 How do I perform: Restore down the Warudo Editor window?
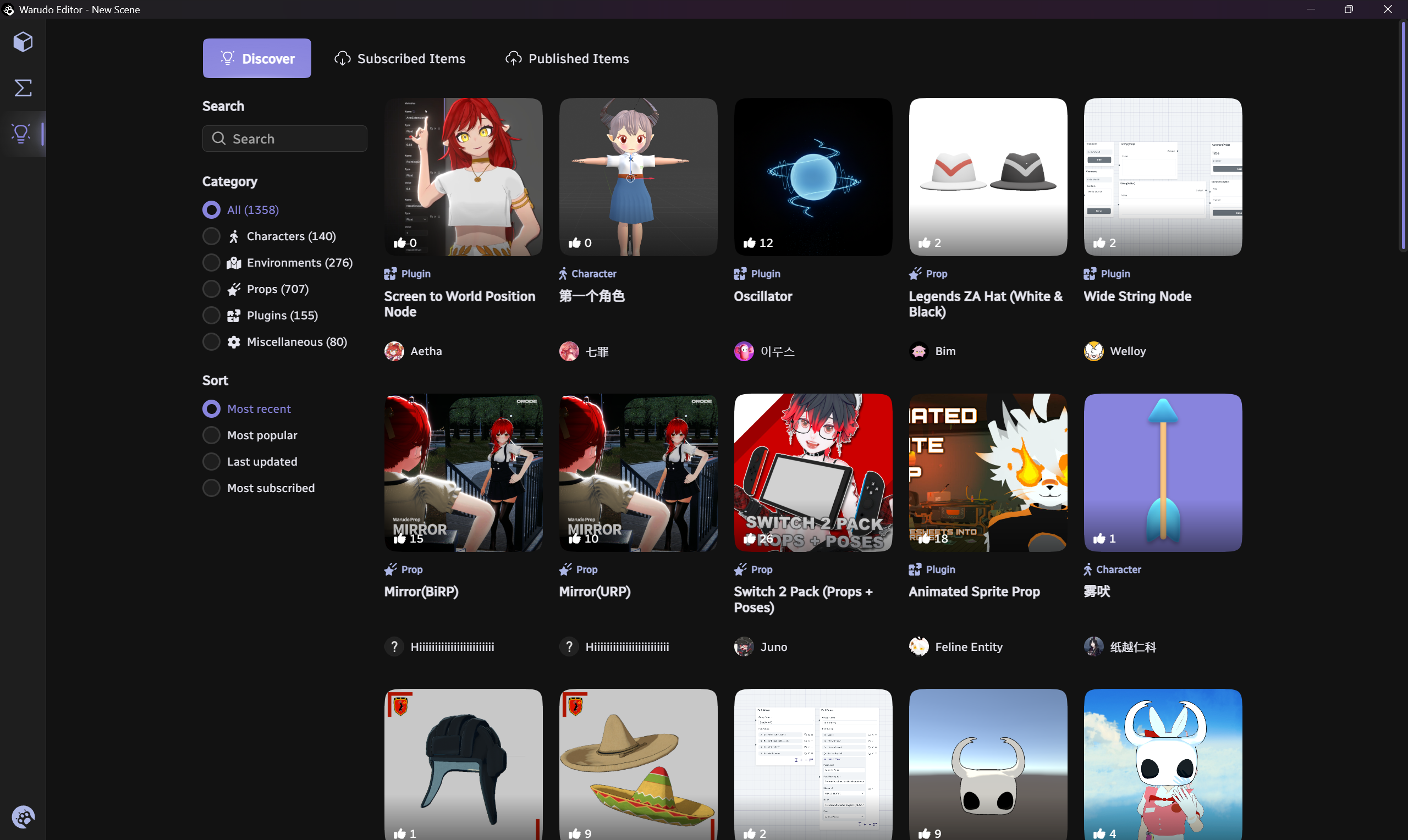point(1349,9)
